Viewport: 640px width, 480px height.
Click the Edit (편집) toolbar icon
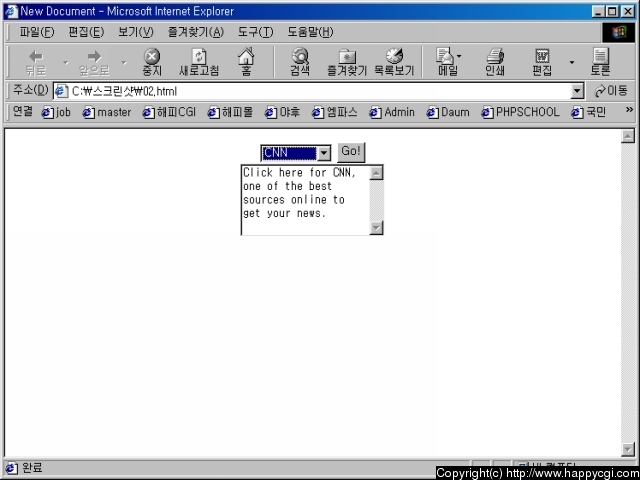pos(542,62)
